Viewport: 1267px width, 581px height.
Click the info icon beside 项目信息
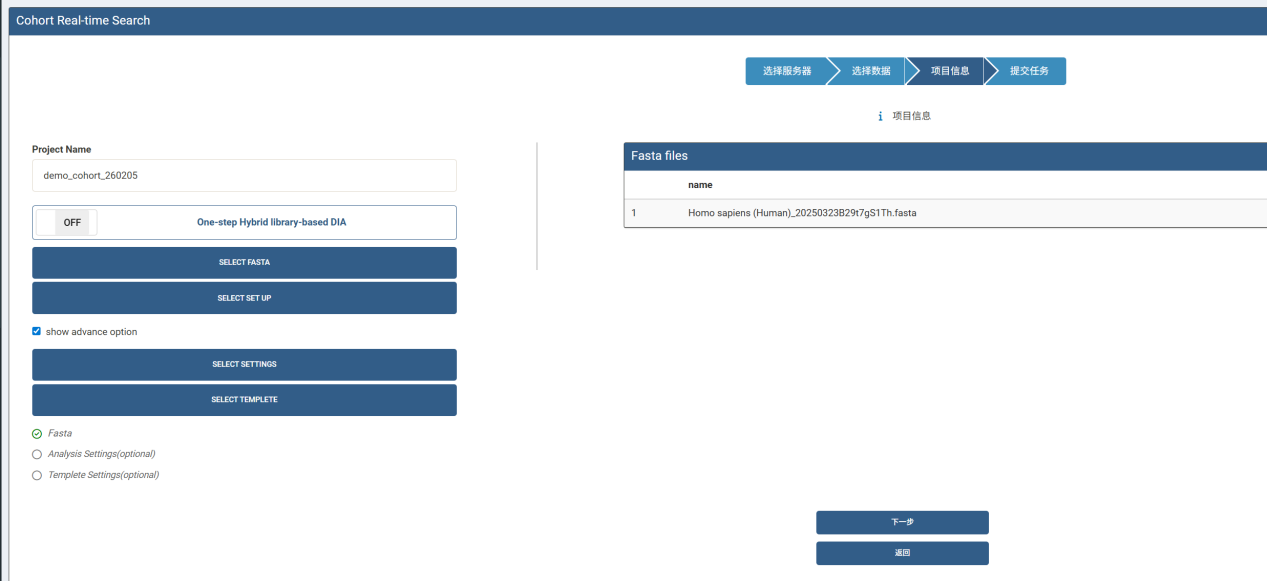coord(880,116)
